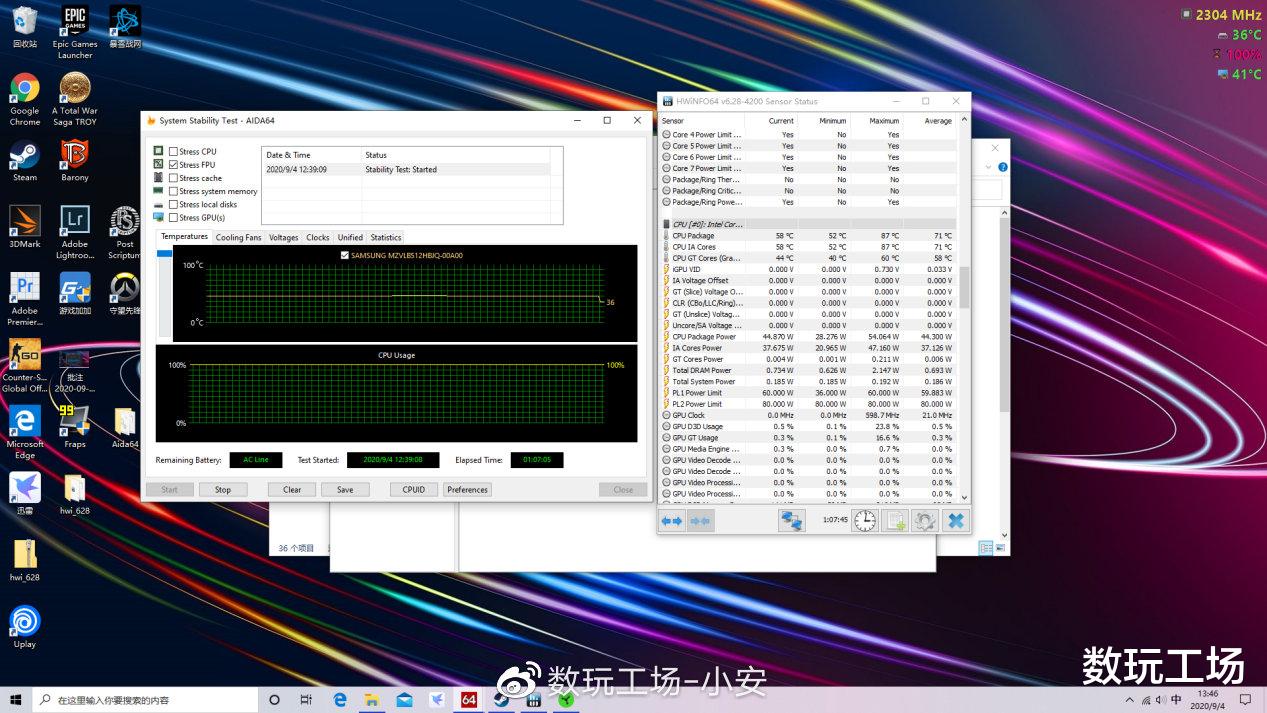Switch to the Cooling Fans tab
Image resolution: width=1267 pixels, height=713 pixels.
239,238
